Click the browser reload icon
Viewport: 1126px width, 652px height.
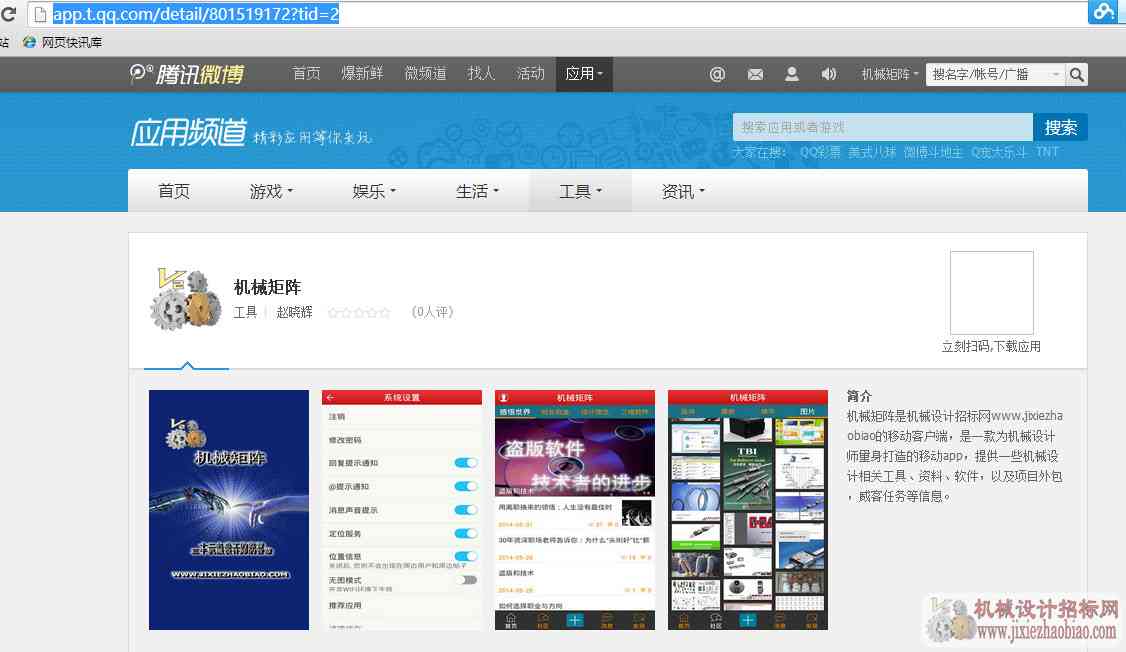[x=7, y=14]
